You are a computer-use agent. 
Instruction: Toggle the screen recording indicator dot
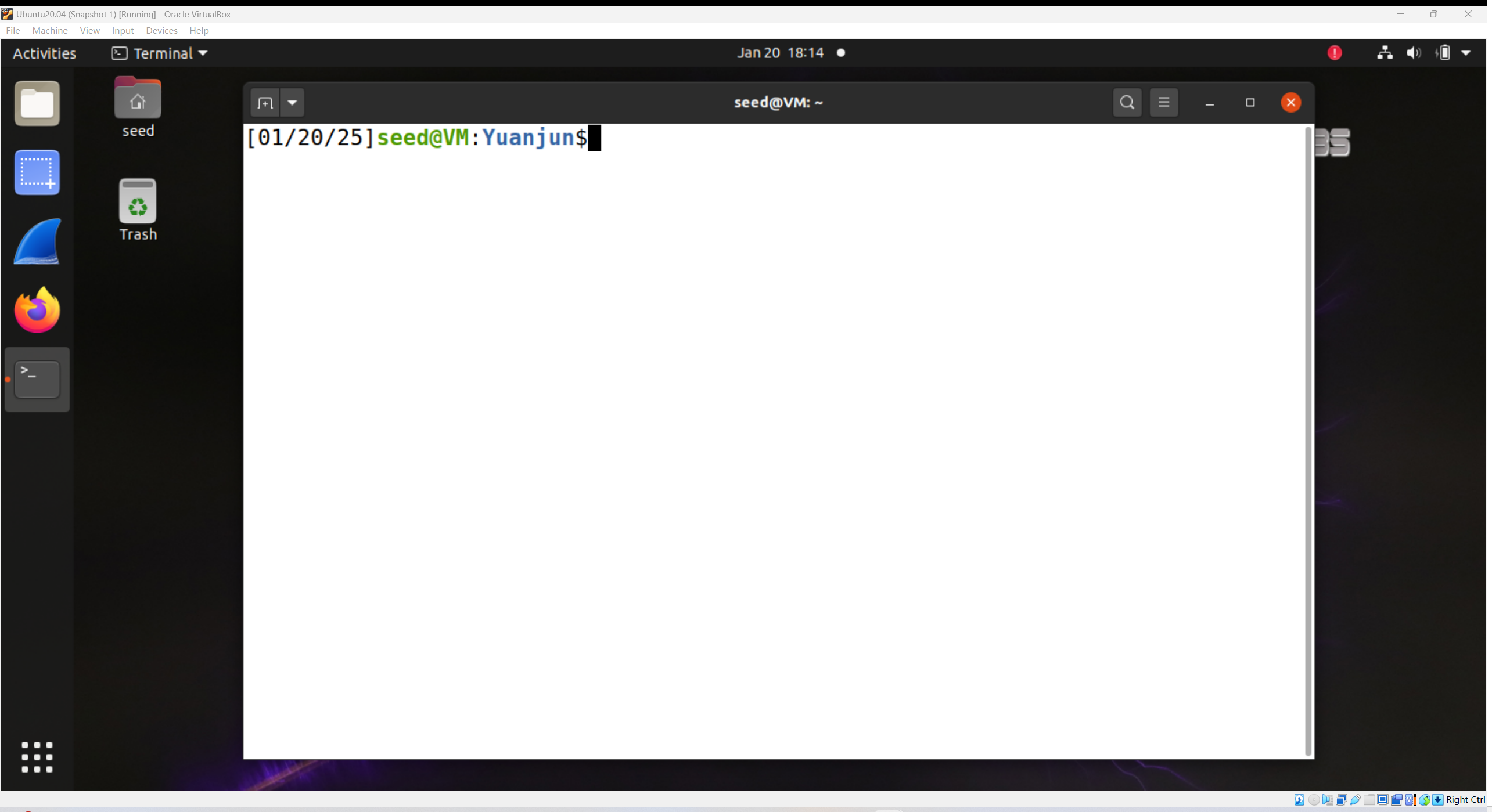840,52
